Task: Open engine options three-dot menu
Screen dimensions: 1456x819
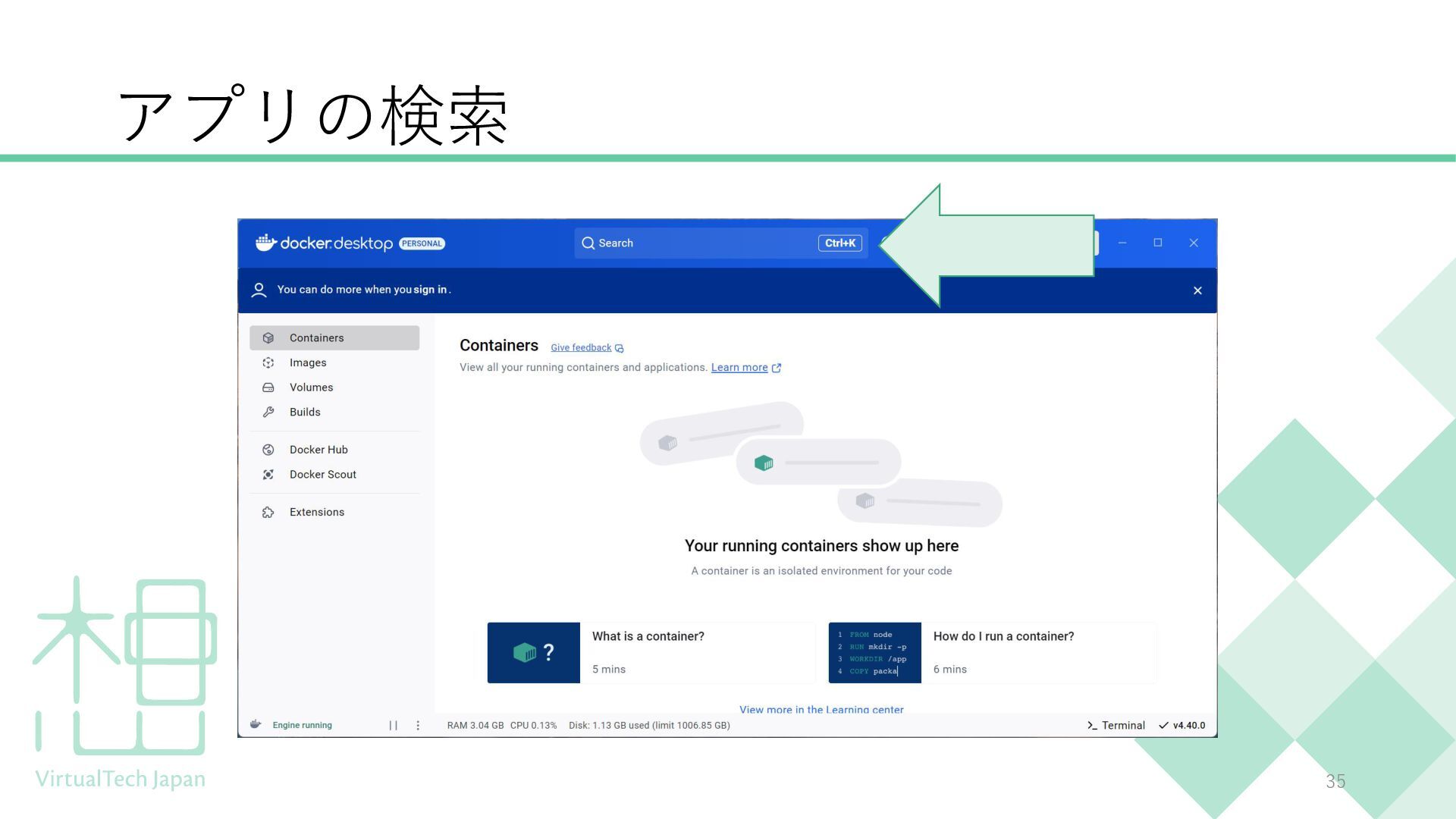Action: [x=418, y=726]
